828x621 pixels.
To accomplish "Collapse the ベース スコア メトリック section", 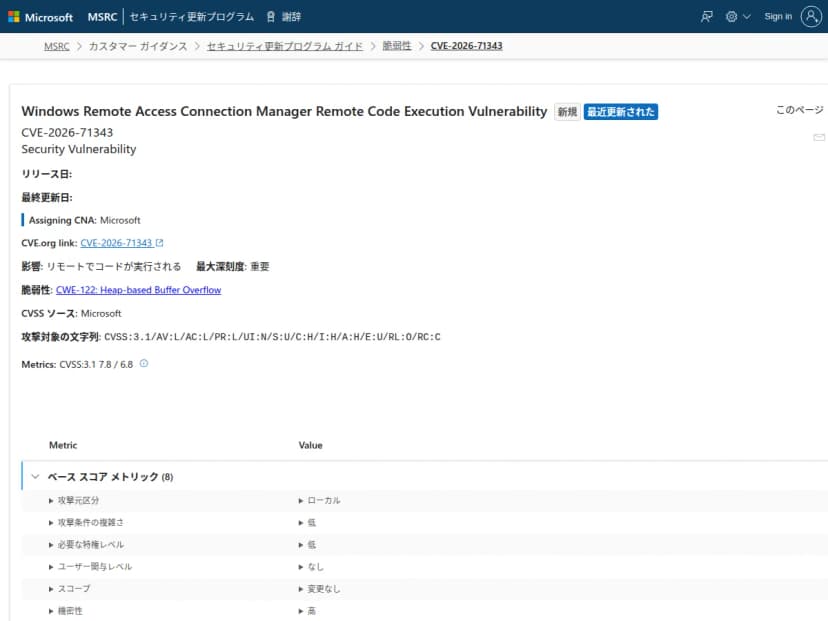I will [x=35, y=476].
